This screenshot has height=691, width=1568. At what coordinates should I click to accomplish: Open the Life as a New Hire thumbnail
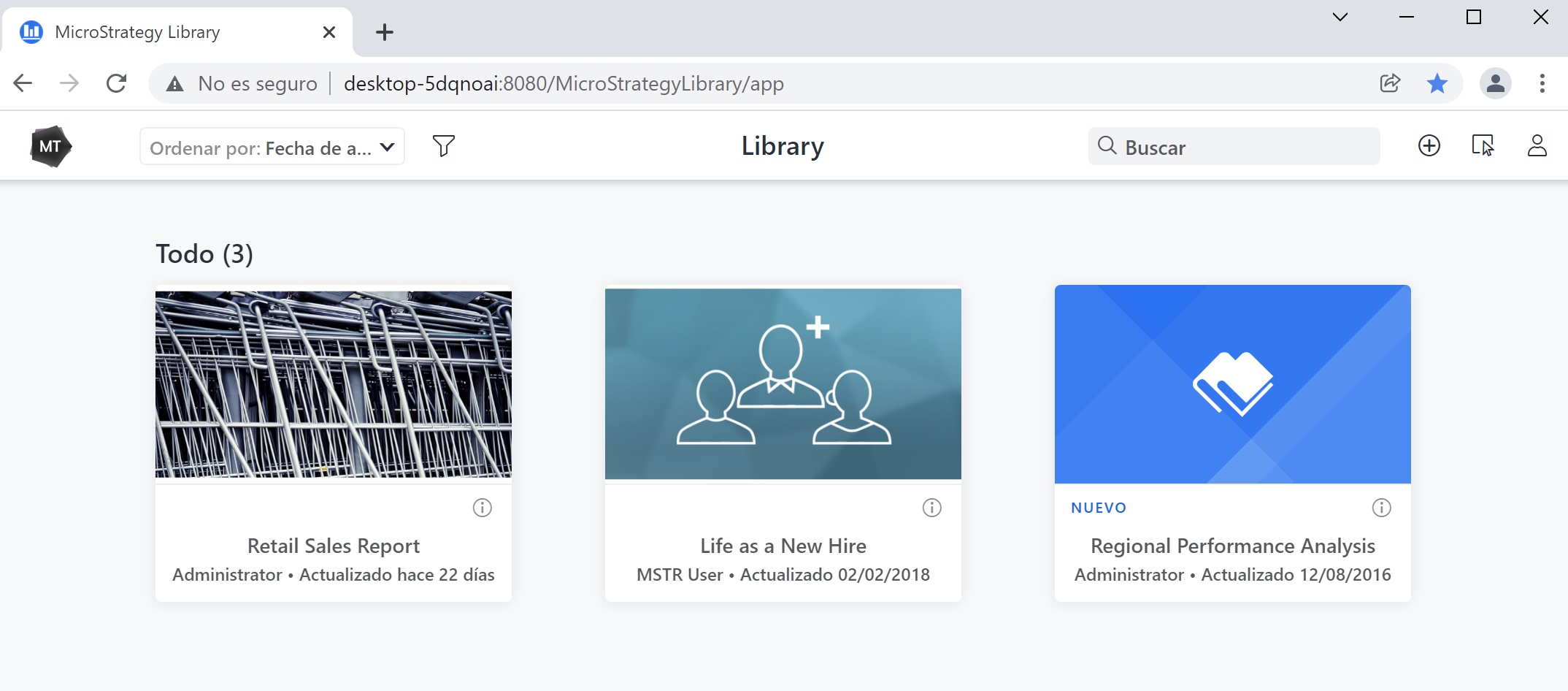[783, 384]
